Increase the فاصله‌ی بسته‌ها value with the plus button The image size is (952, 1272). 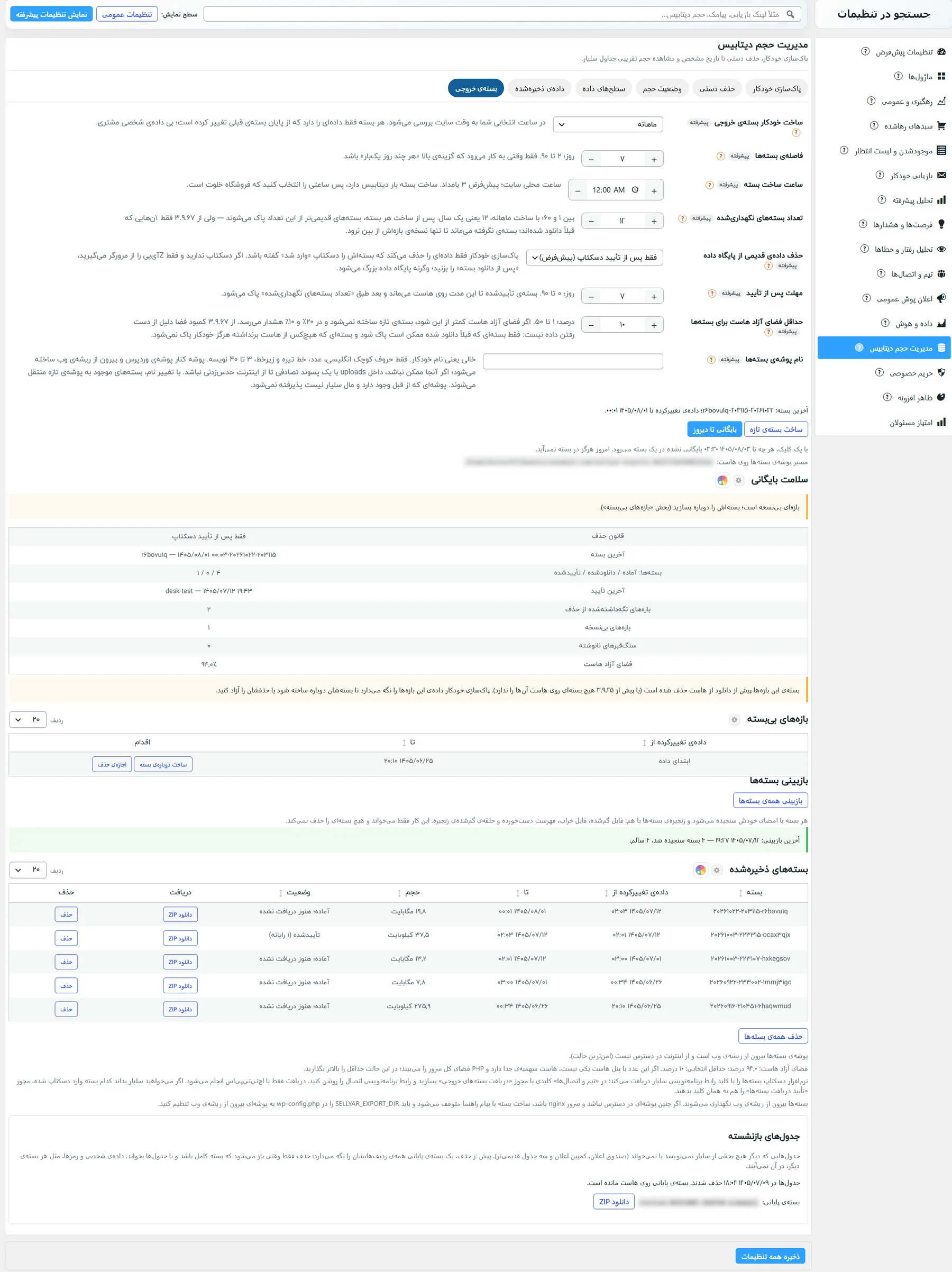click(x=654, y=159)
